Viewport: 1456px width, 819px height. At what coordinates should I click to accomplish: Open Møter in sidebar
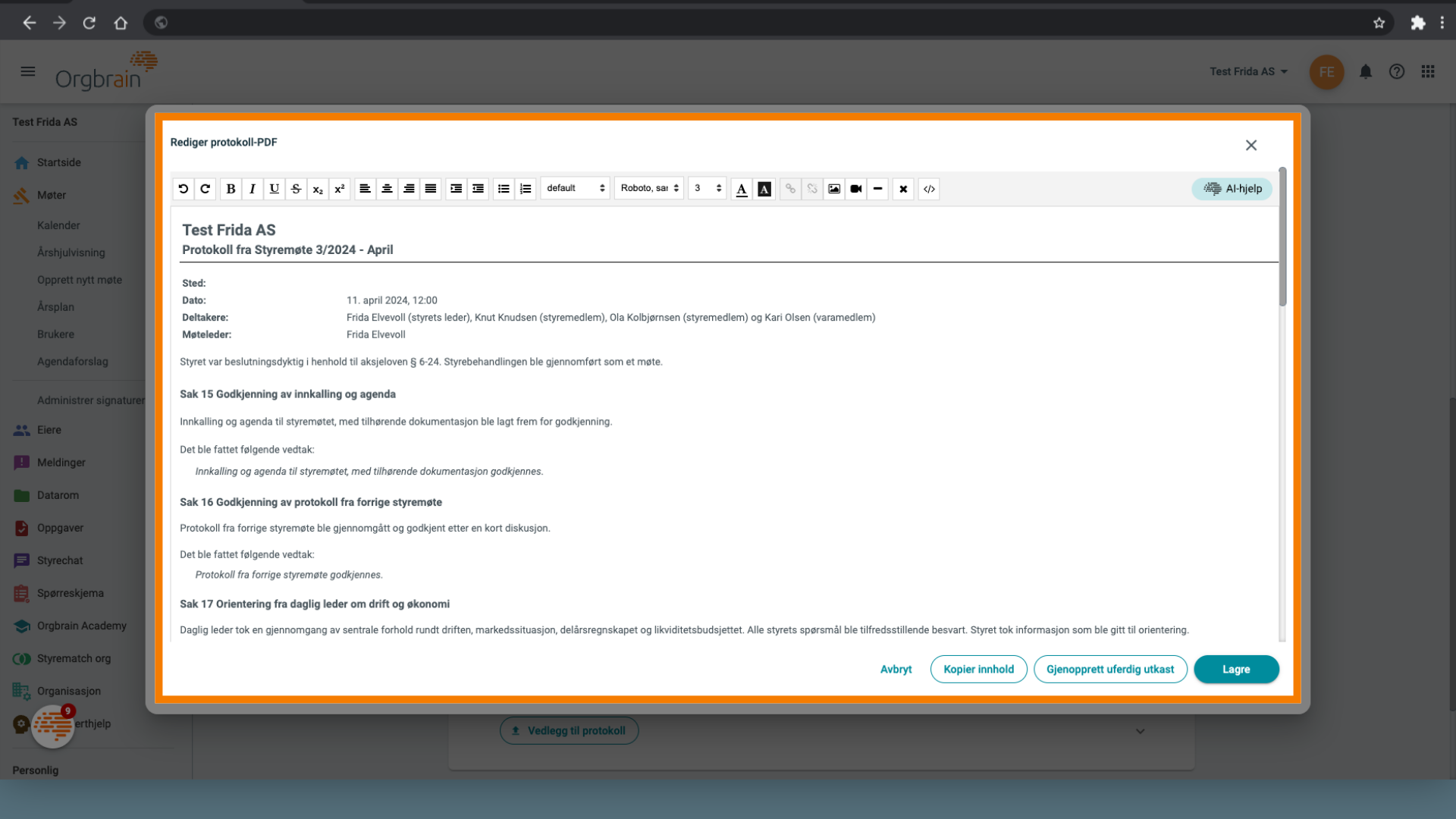coord(52,195)
